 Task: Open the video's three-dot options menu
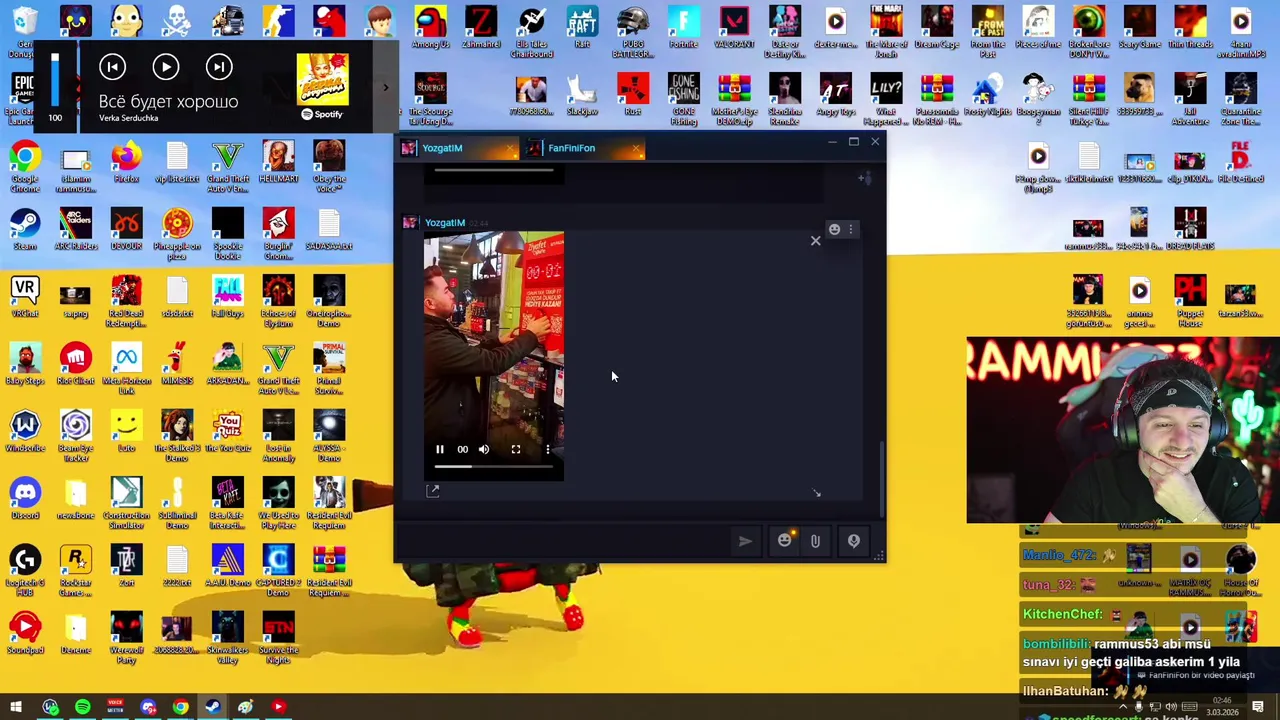548,450
